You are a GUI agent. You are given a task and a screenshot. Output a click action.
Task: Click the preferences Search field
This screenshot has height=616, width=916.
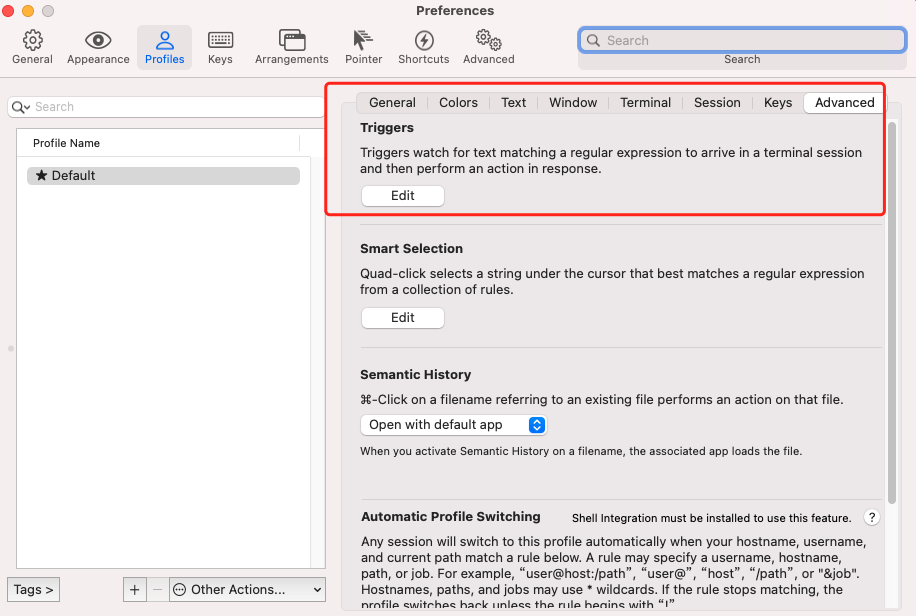tap(742, 41)
